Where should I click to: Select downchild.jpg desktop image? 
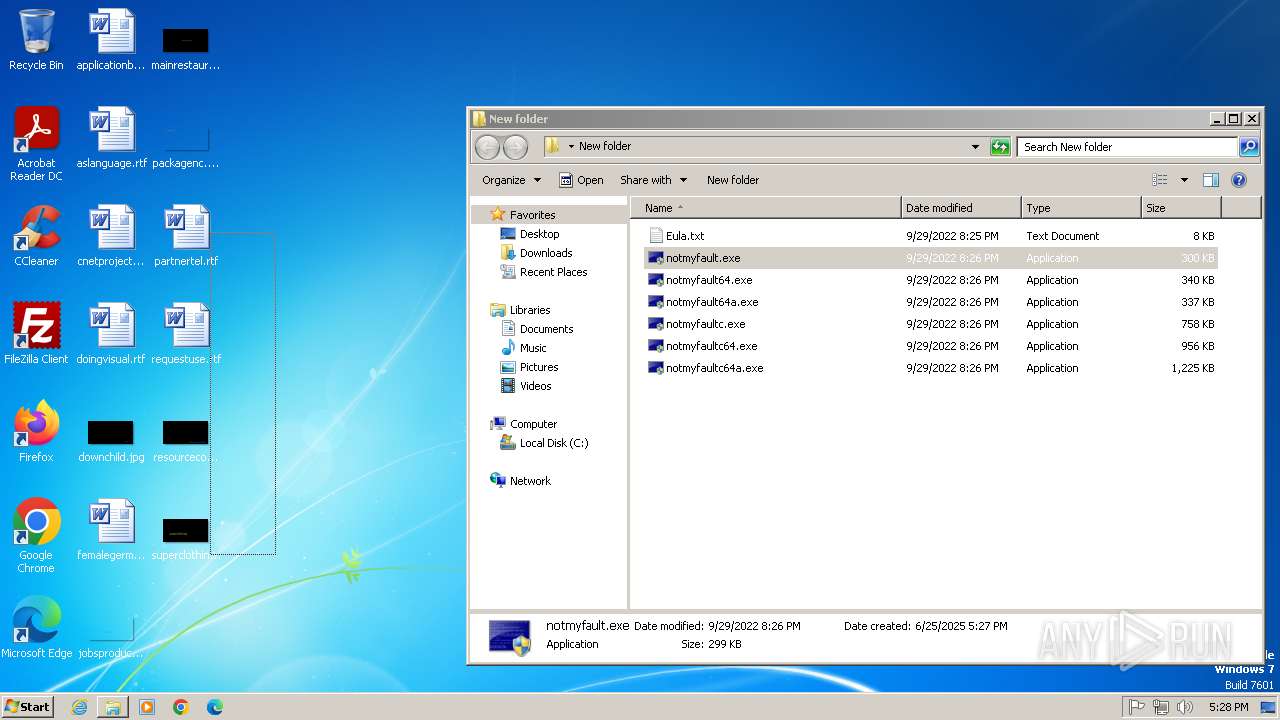coord(111,441)
